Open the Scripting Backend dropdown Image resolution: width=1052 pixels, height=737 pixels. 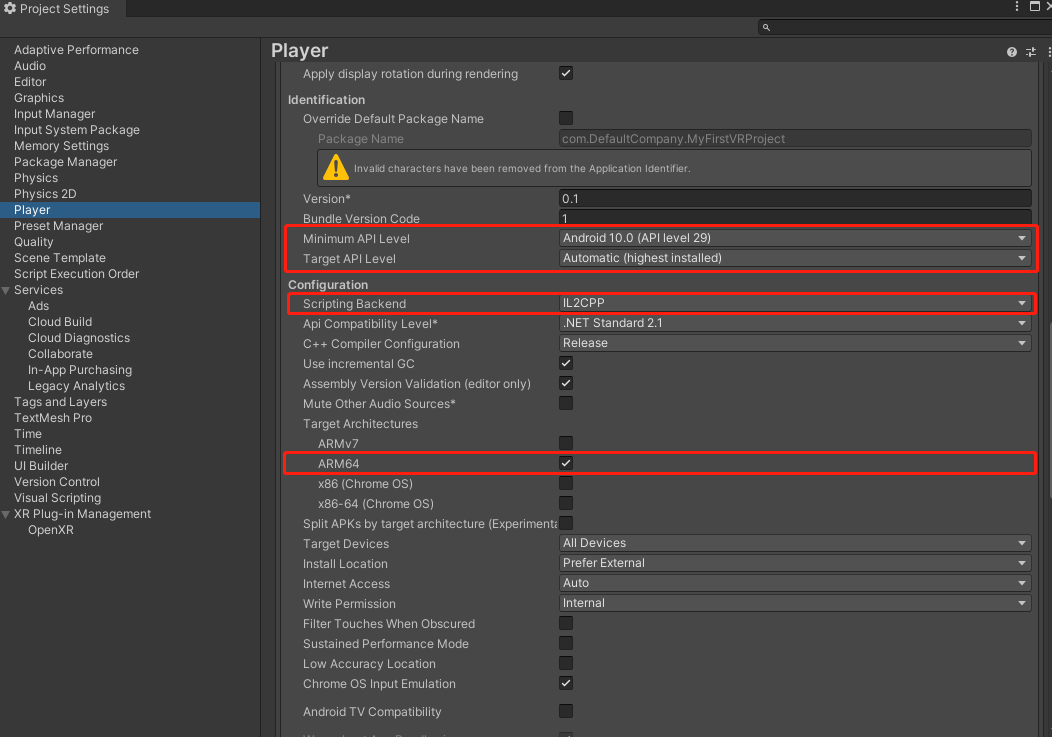[x=795, y=303]
